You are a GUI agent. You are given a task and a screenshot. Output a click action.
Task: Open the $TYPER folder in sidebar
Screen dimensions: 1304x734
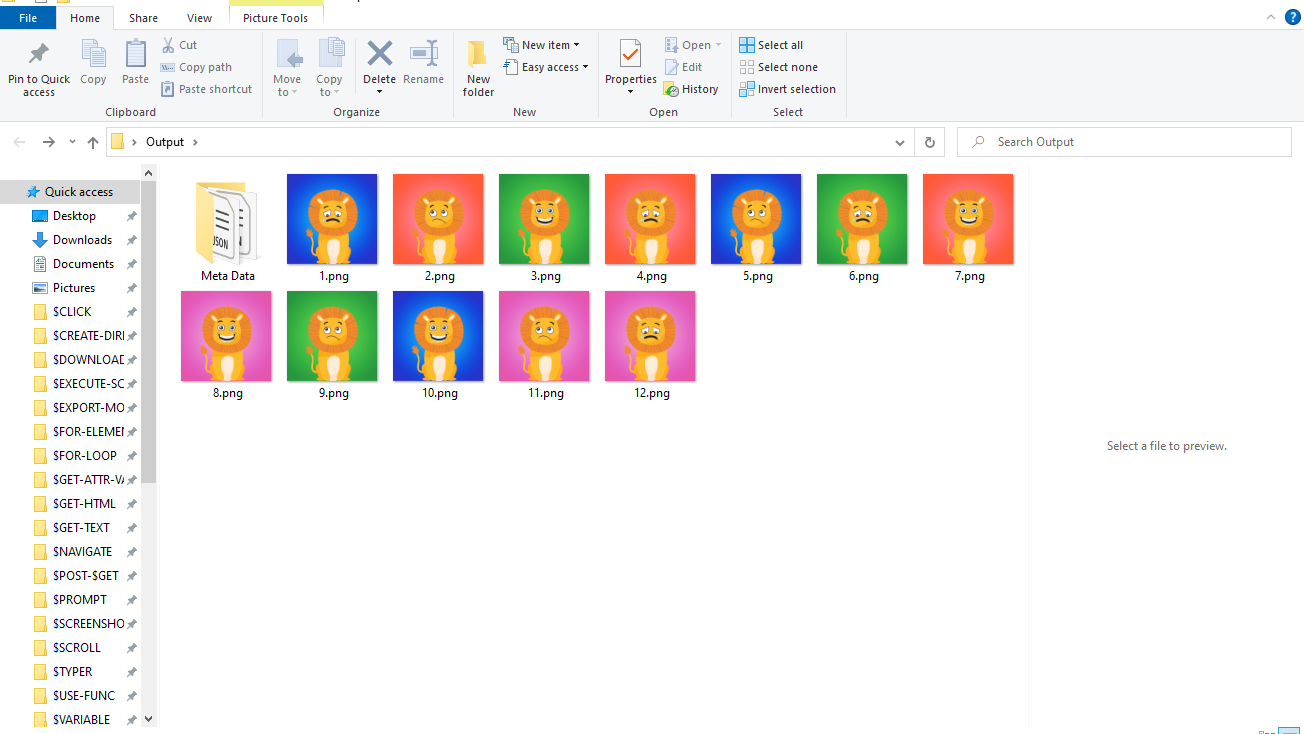coord(72,672)
